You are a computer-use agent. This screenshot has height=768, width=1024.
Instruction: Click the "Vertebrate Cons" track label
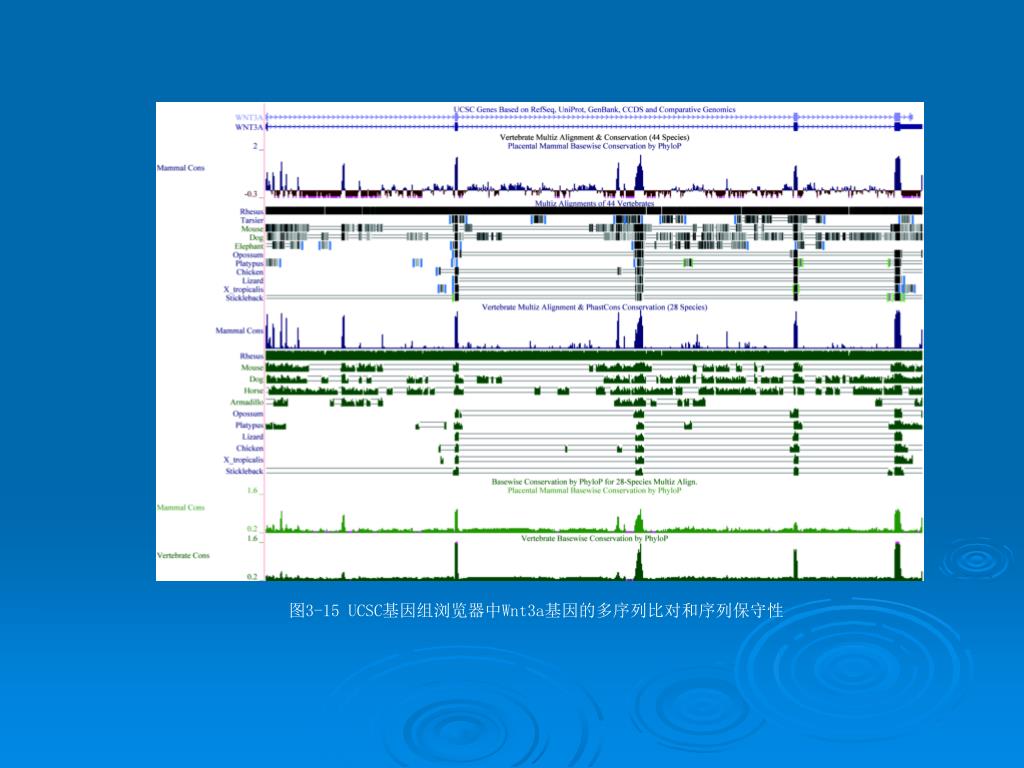[183, 556]
